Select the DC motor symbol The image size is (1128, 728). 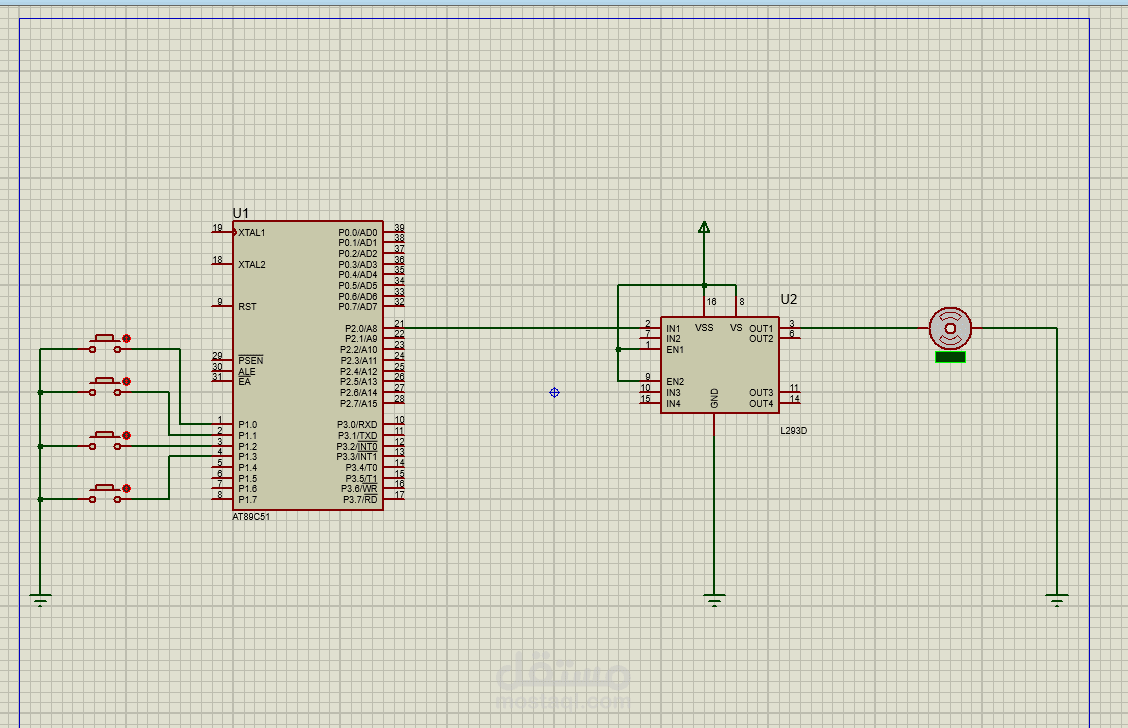[x=950, y=328]
